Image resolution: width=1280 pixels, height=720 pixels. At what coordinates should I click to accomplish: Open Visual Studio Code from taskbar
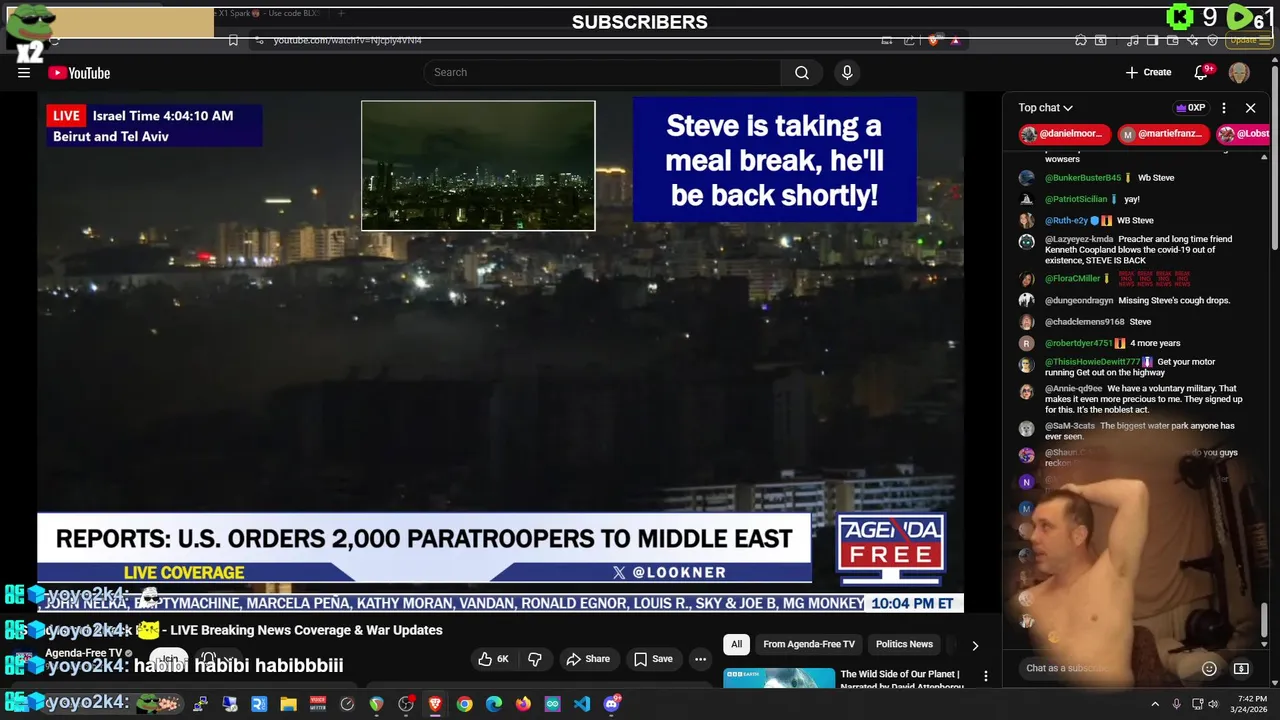pos(582,704)
